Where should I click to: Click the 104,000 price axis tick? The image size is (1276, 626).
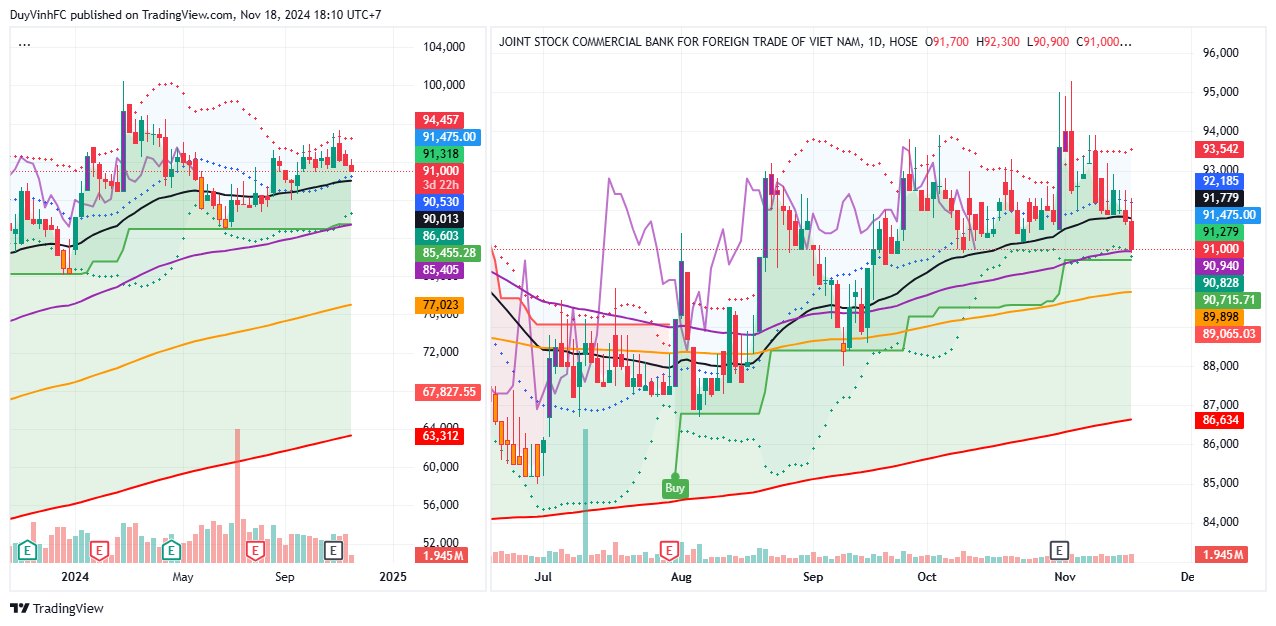pyautogui.click(x=445, y=47)
